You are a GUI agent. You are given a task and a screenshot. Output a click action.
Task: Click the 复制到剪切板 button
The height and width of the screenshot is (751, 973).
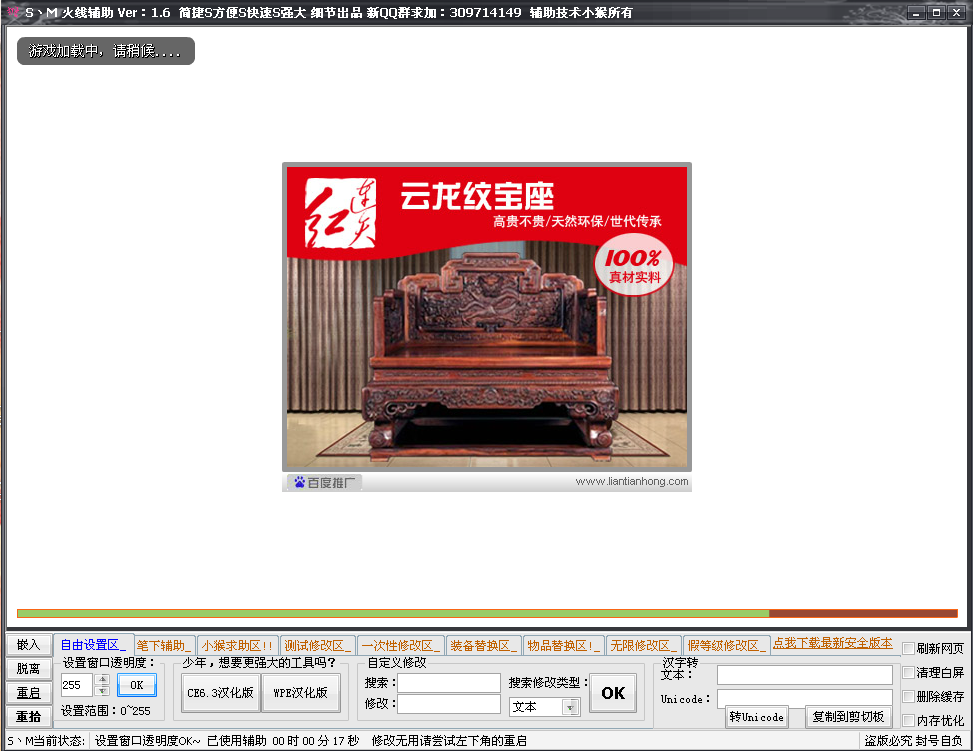click(848, 717)
